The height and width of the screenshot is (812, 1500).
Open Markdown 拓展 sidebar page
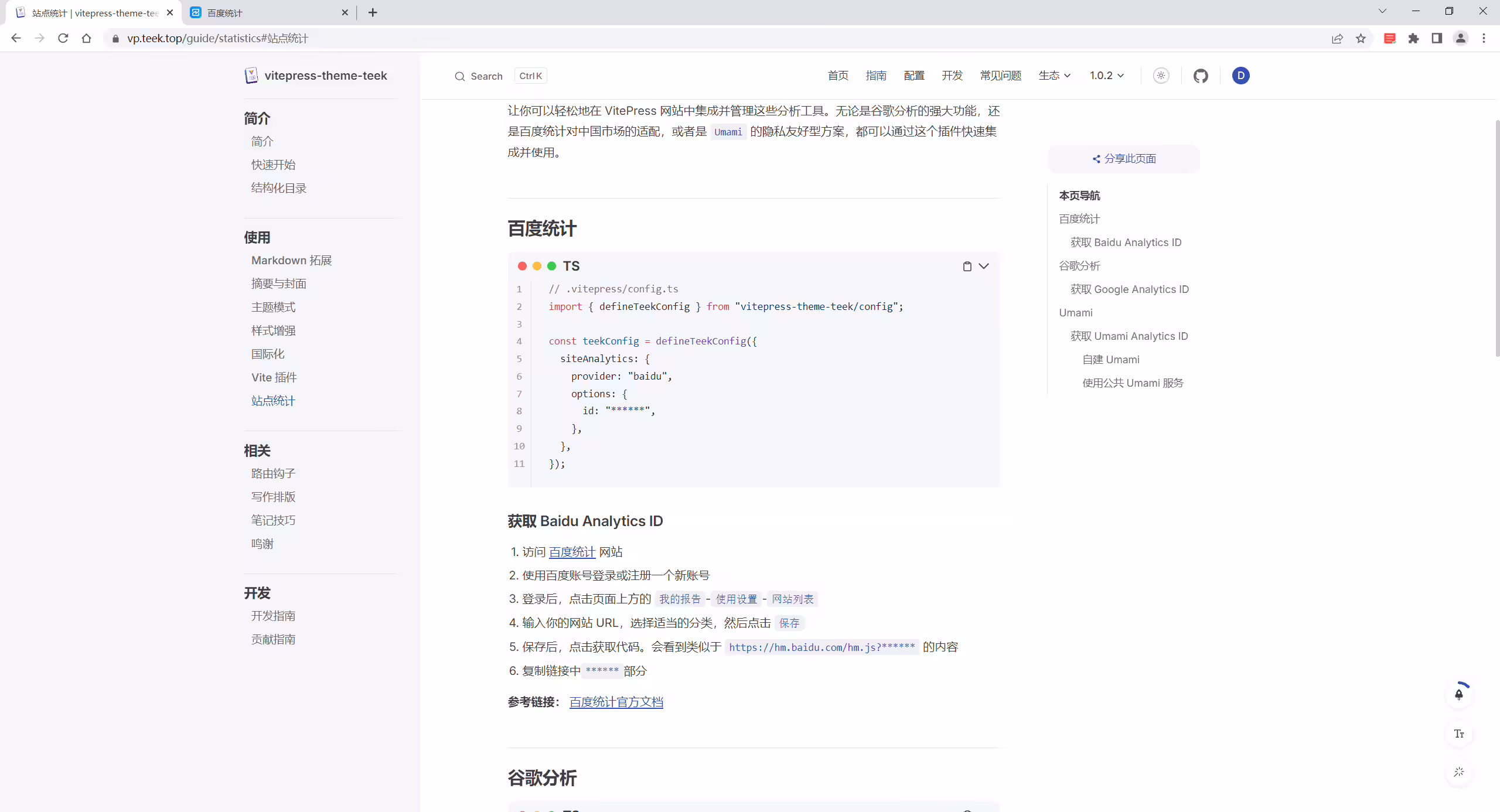tap(292, 260)
